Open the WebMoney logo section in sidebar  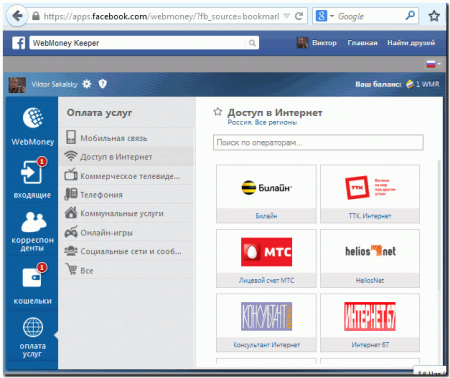click(x=32, y=126)
